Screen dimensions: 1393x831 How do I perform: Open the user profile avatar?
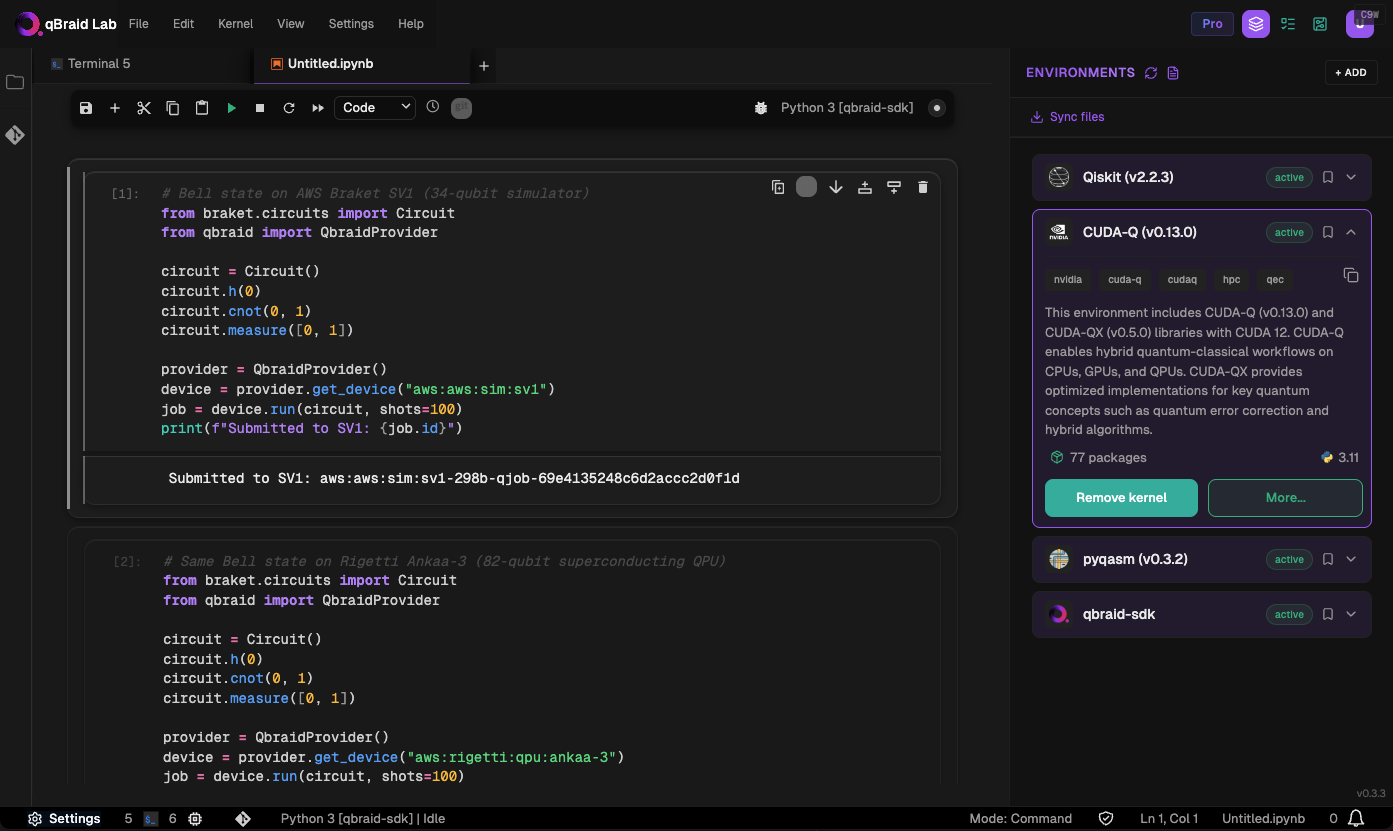click(1360, 24)
